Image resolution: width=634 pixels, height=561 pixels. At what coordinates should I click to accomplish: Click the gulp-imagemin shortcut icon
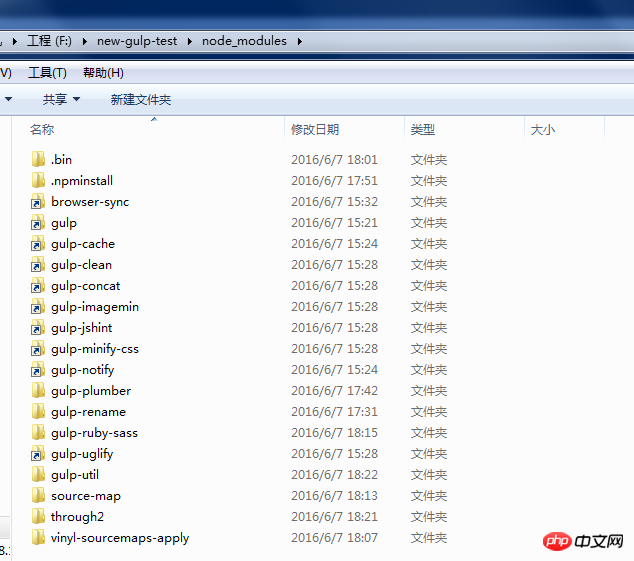point(38,307)
